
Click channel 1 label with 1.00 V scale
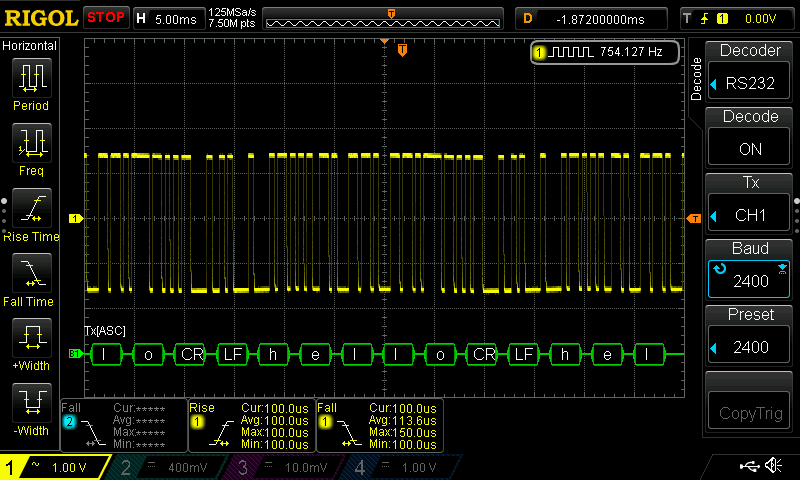coord(54,467)
